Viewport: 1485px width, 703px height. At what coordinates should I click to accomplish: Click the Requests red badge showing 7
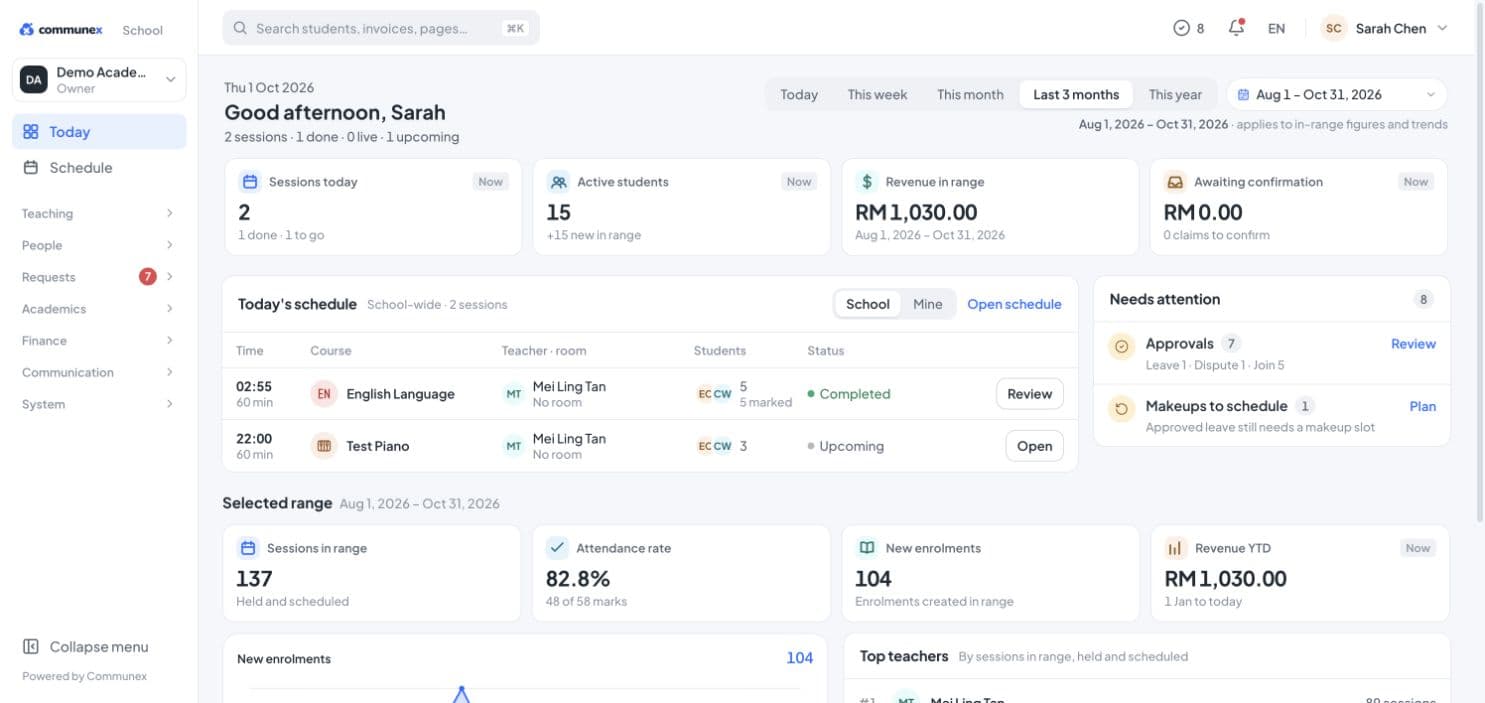pos(148,277)
